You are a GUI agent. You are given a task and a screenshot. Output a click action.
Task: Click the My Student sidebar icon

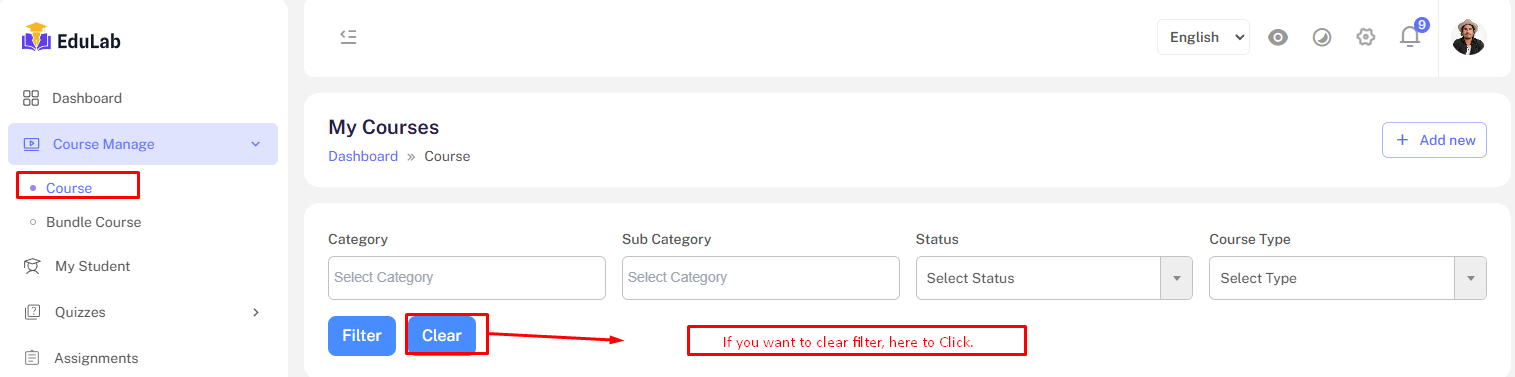32,266
